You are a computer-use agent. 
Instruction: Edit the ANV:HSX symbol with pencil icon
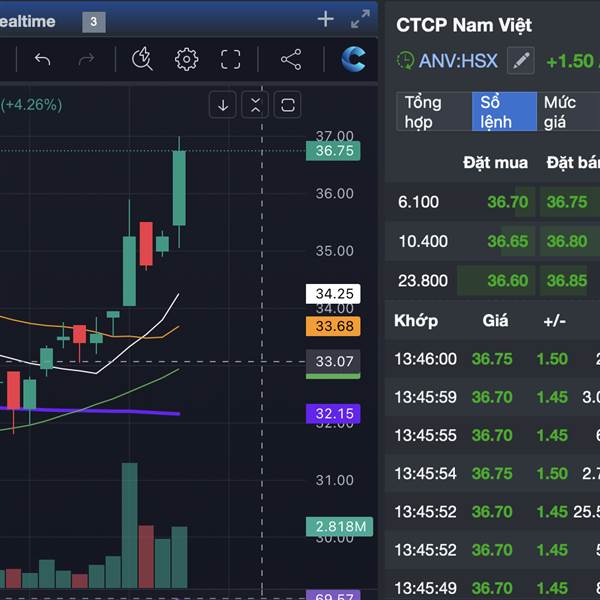pyautogui.click(x=521, y=60)
